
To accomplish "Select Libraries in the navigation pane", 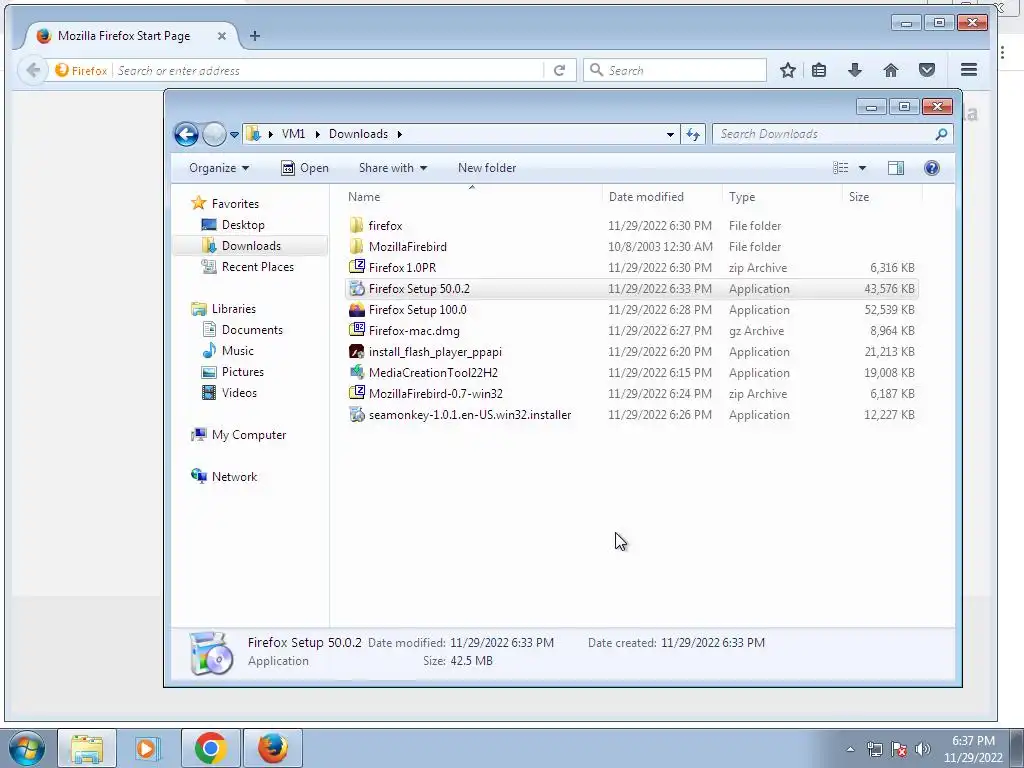I will 233,309.
